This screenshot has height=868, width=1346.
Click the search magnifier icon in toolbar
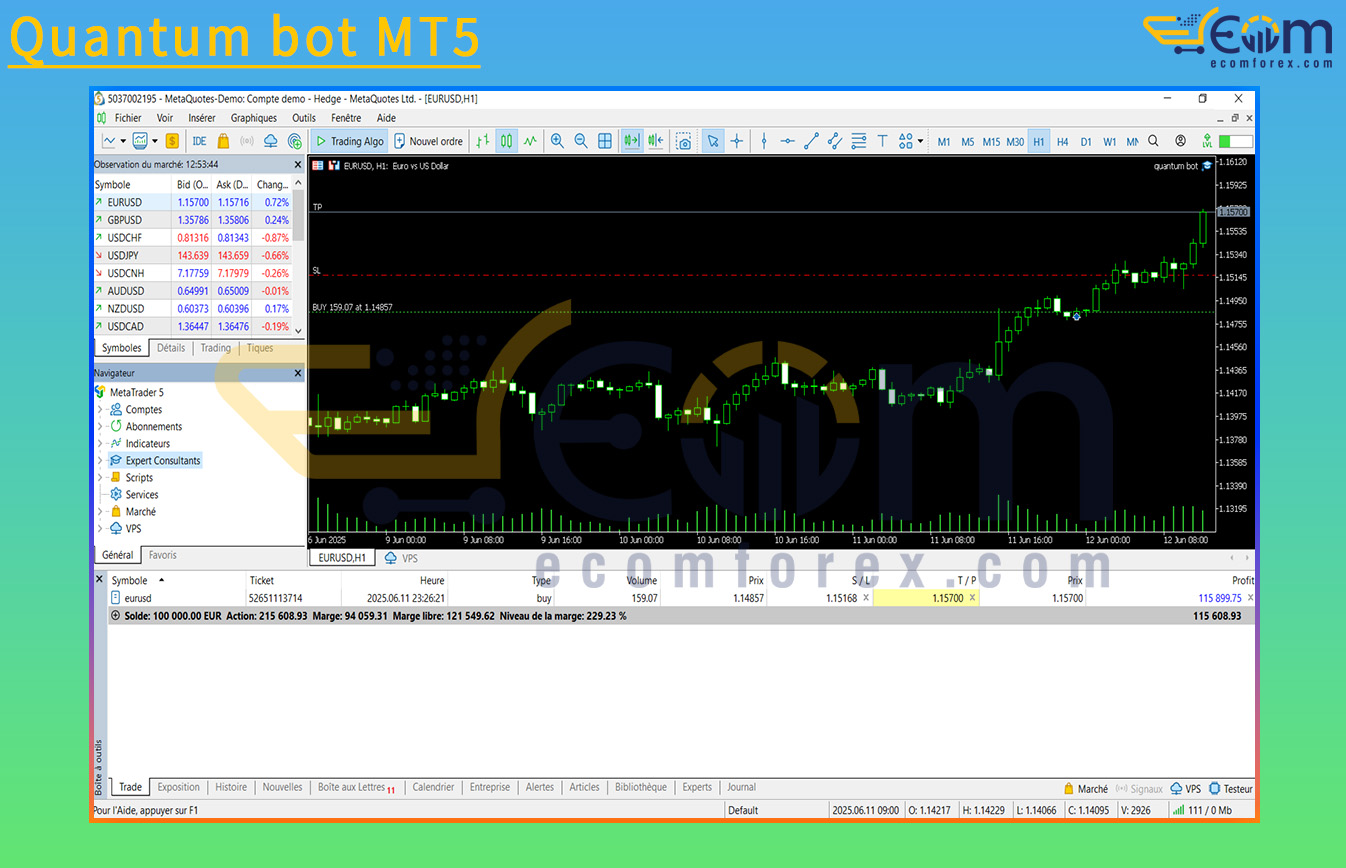pyautogui.click(x=1153, y=141)
